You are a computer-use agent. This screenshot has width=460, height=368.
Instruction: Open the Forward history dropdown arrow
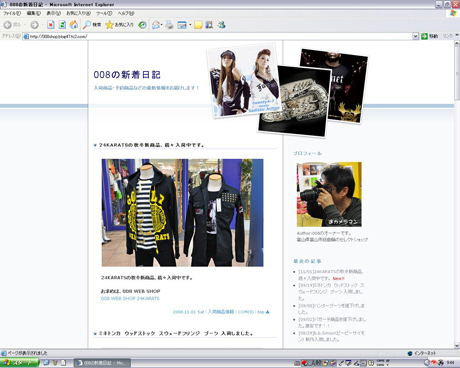[42, 25]
